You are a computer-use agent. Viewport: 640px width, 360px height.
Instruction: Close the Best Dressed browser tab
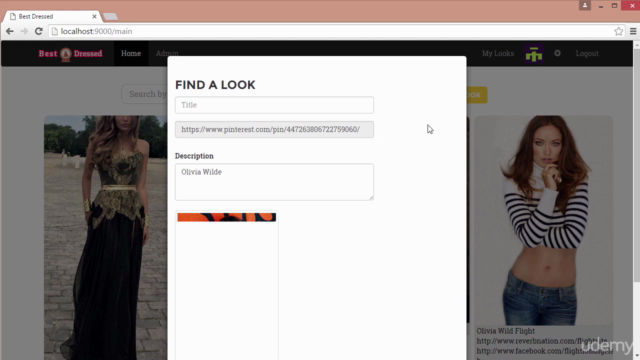pyautogui.click(x=94, y=16)
